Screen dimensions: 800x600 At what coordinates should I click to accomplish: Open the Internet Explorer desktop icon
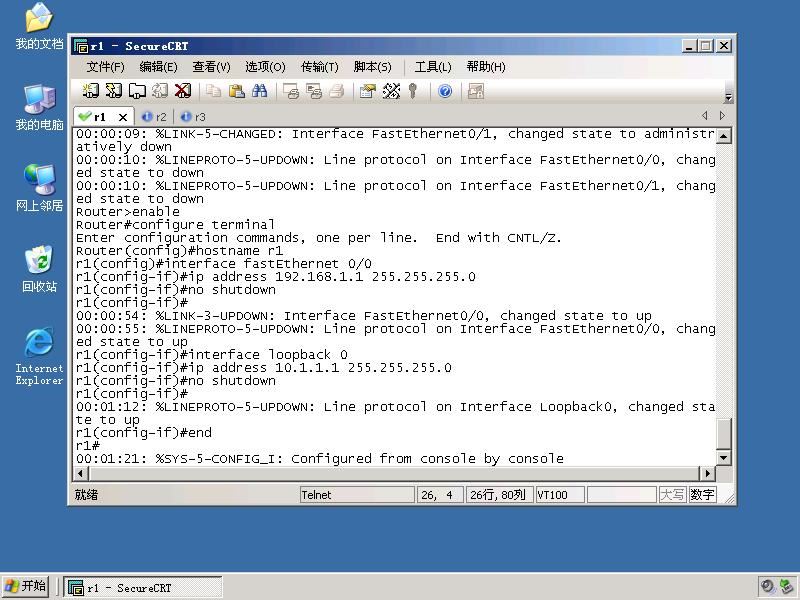coord(39,356)
